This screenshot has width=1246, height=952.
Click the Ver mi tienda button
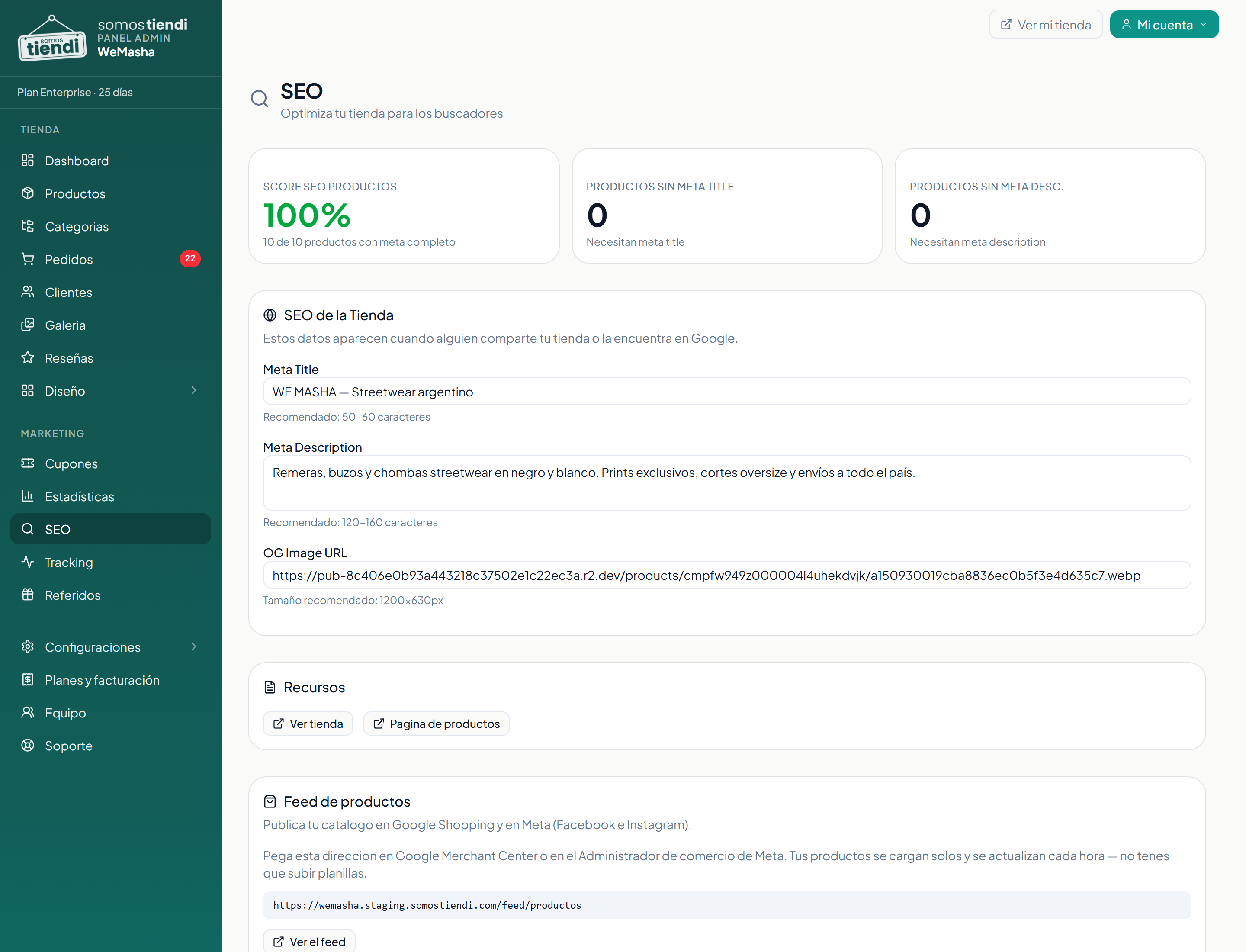pos(1045,24)
